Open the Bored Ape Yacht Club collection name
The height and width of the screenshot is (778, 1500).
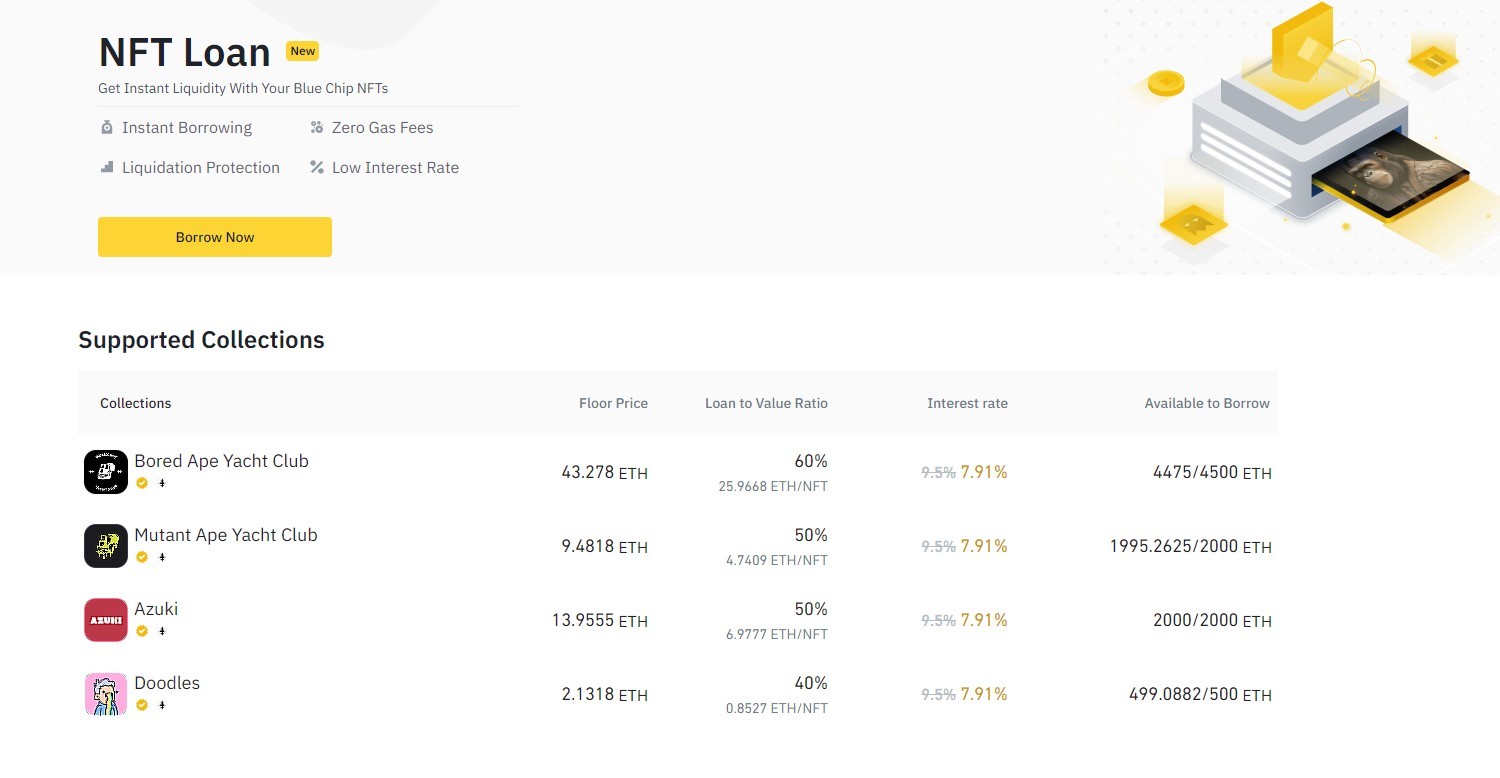[x=221, y=461]
